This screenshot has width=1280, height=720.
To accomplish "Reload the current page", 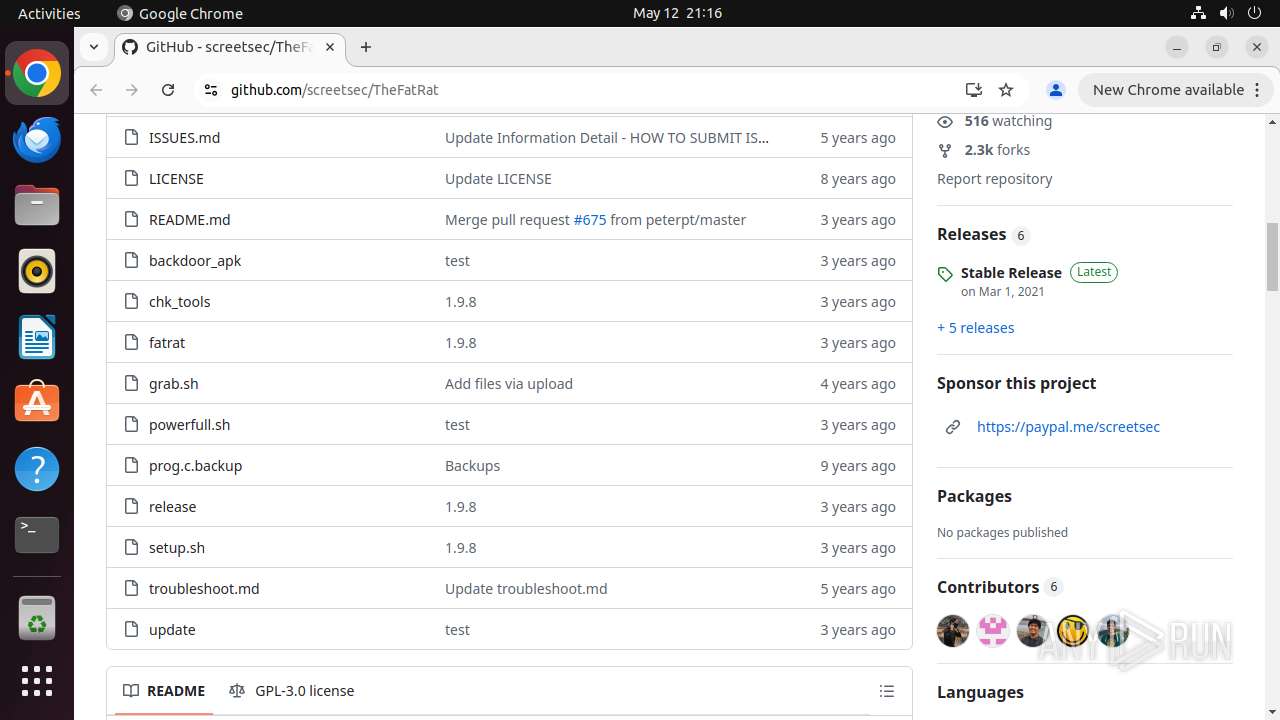I will 168,90.
